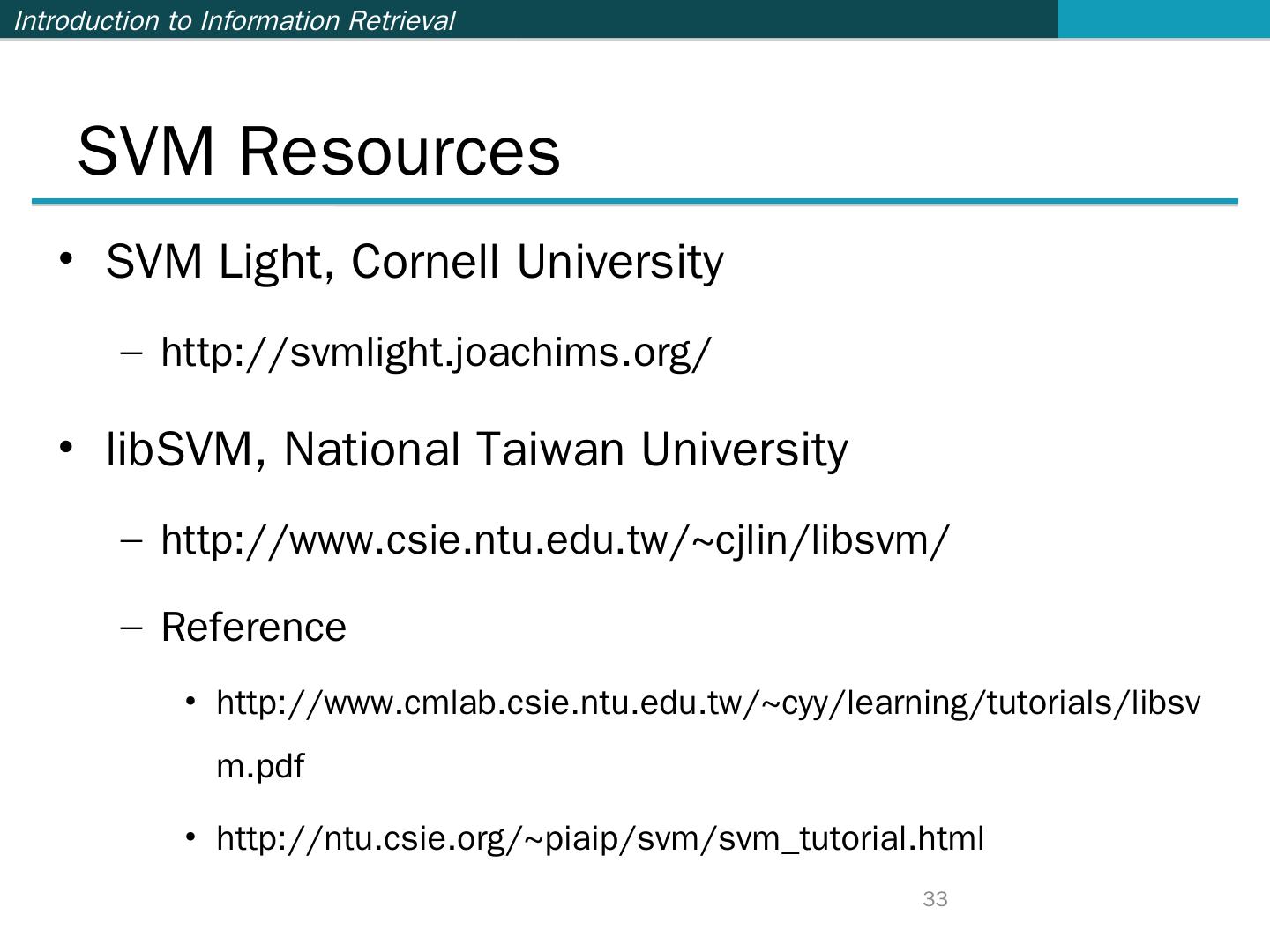Click the 'Reference' sub-bullet
1270x952 pixels.
tap(254, 628)
